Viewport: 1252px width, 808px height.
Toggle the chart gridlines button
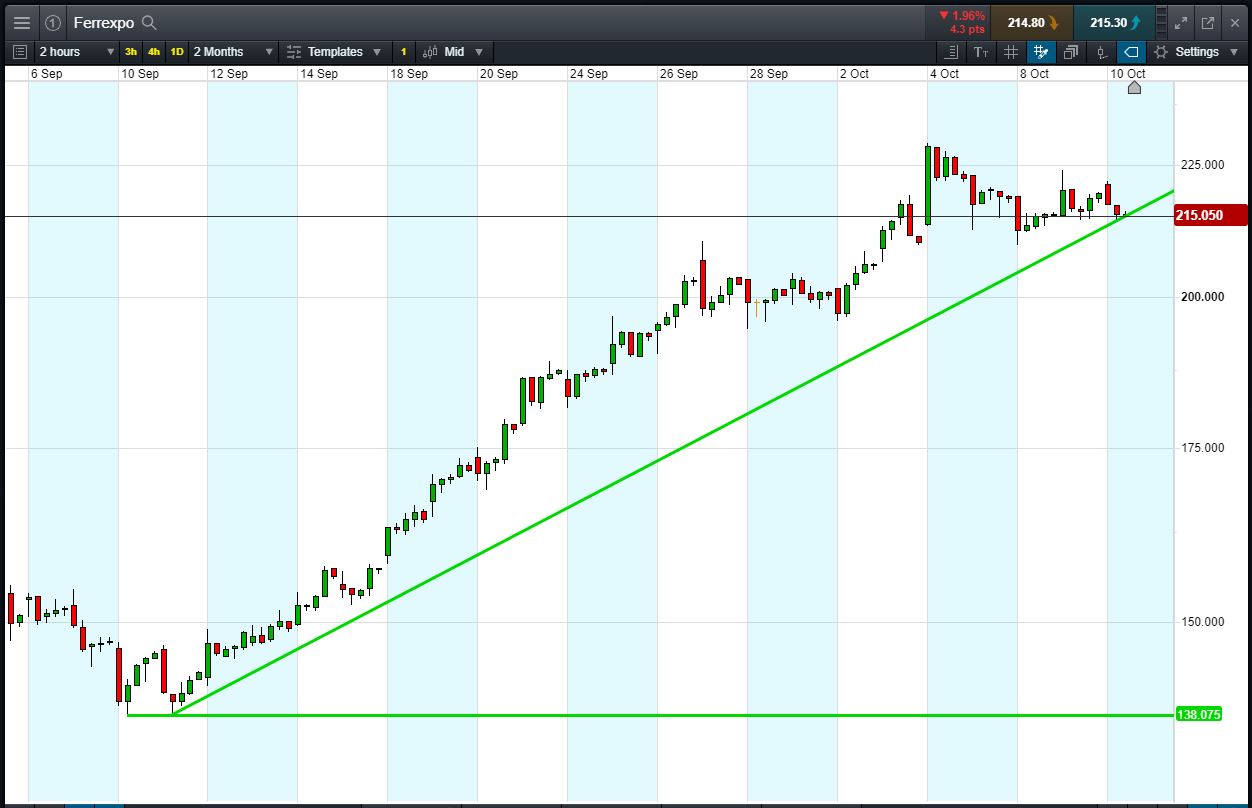pyautogui.click(x=1011, y=52)
